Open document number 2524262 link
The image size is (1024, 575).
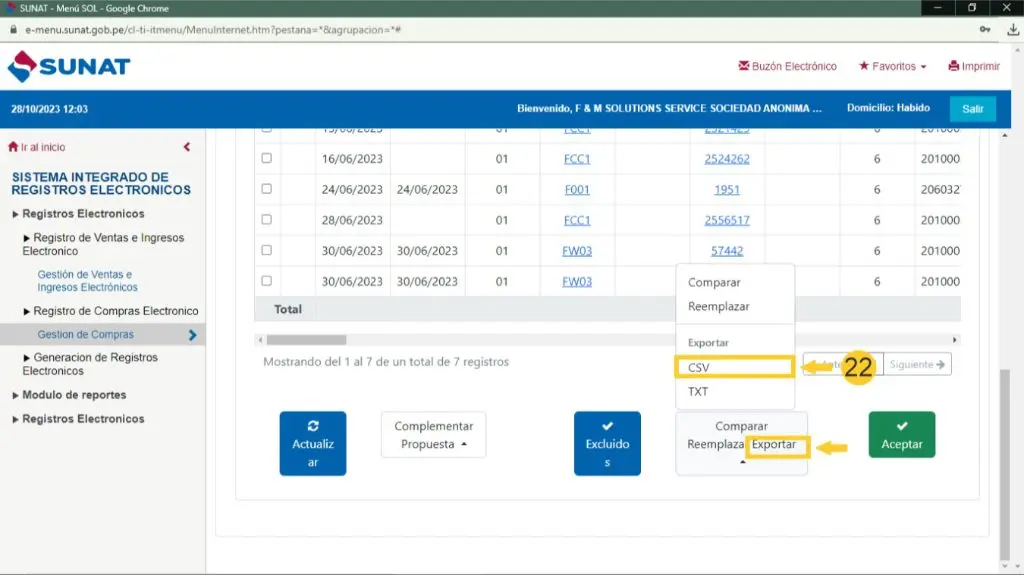(727, 159)
